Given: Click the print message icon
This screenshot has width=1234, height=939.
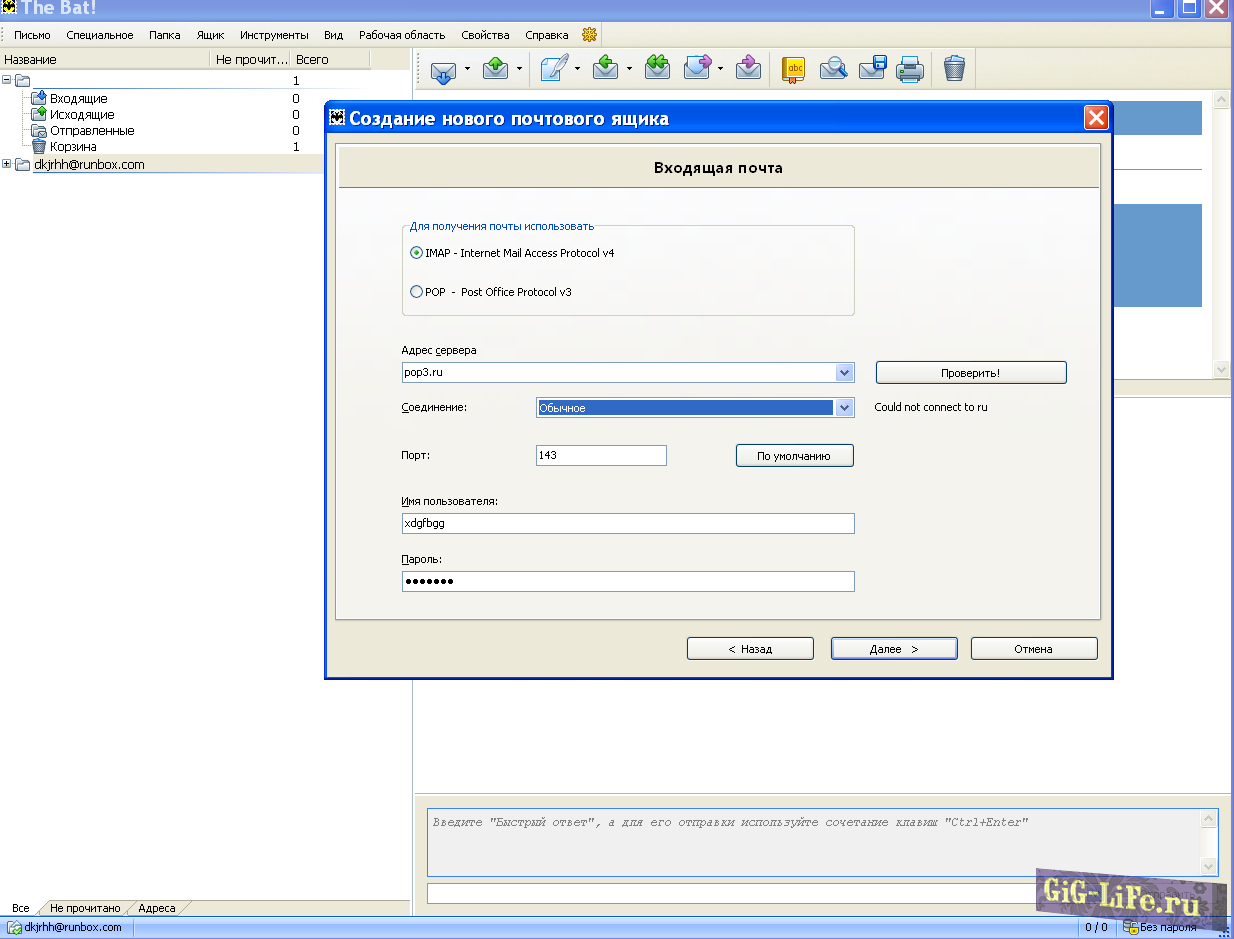Looking at the screenshot, I should (x=909, y=69).
